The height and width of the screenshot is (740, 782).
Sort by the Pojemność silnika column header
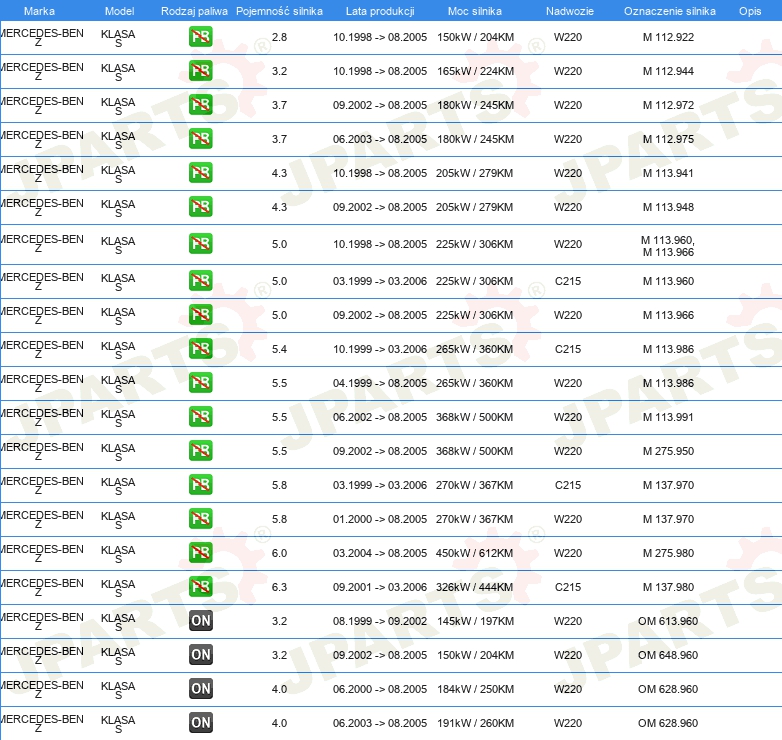pyautogui.click(x=279, y=10)
